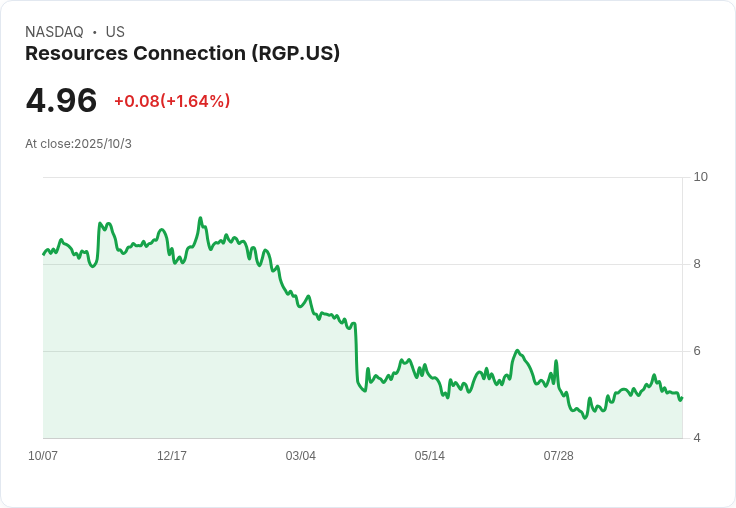The height and width of the screenshot is (508, 736).
Task: Click the 6 value on the price axis
Action: [697, 351]
